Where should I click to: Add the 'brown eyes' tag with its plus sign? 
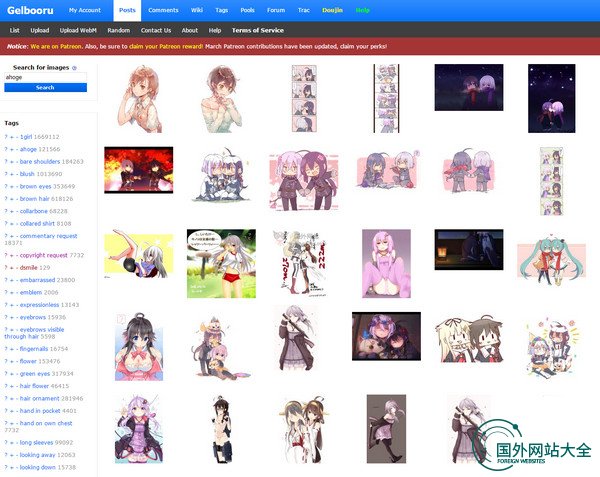tap(11, 186)
